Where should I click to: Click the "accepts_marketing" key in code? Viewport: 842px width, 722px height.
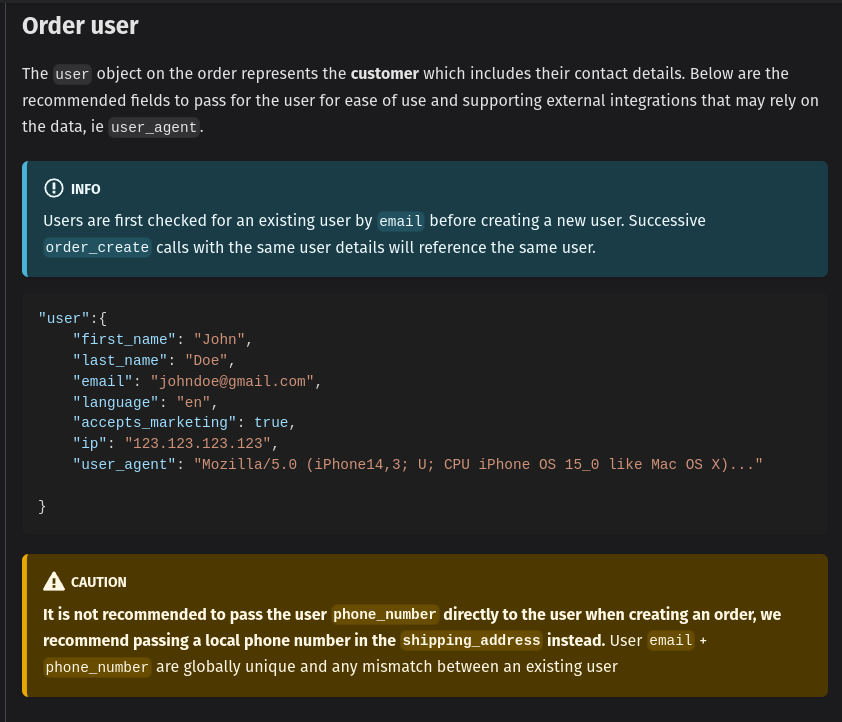click(154, 423)
